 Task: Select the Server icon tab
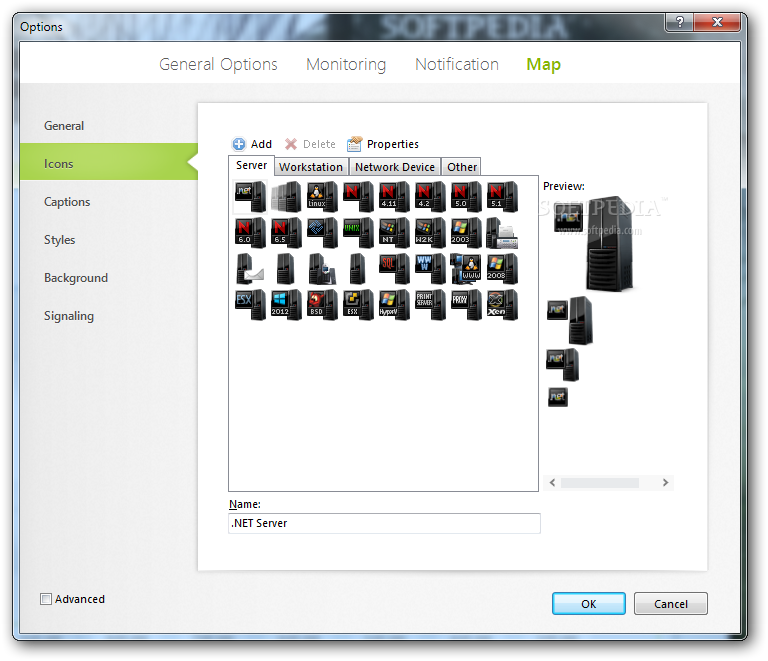click(251, 165)
